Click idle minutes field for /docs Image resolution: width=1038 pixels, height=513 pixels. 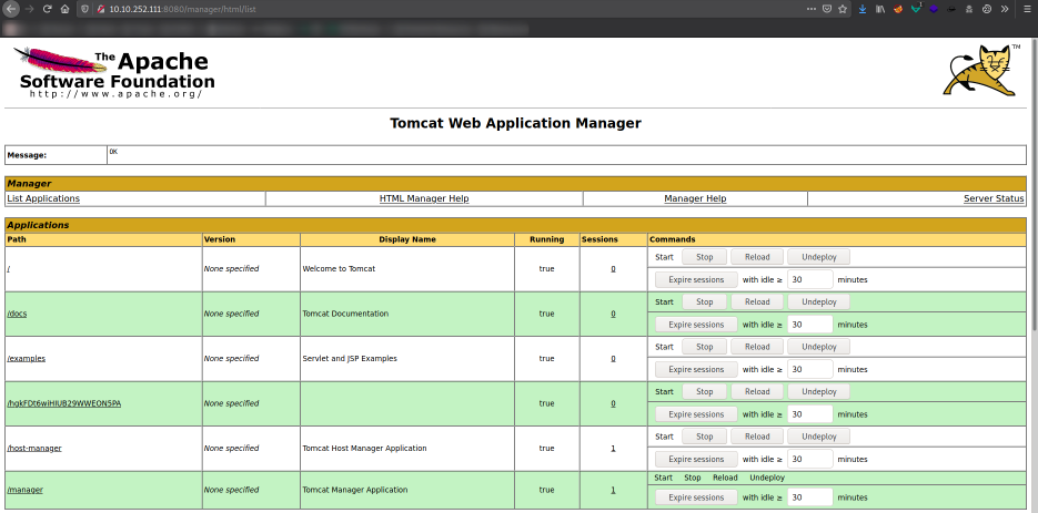(x=810, y=325)
